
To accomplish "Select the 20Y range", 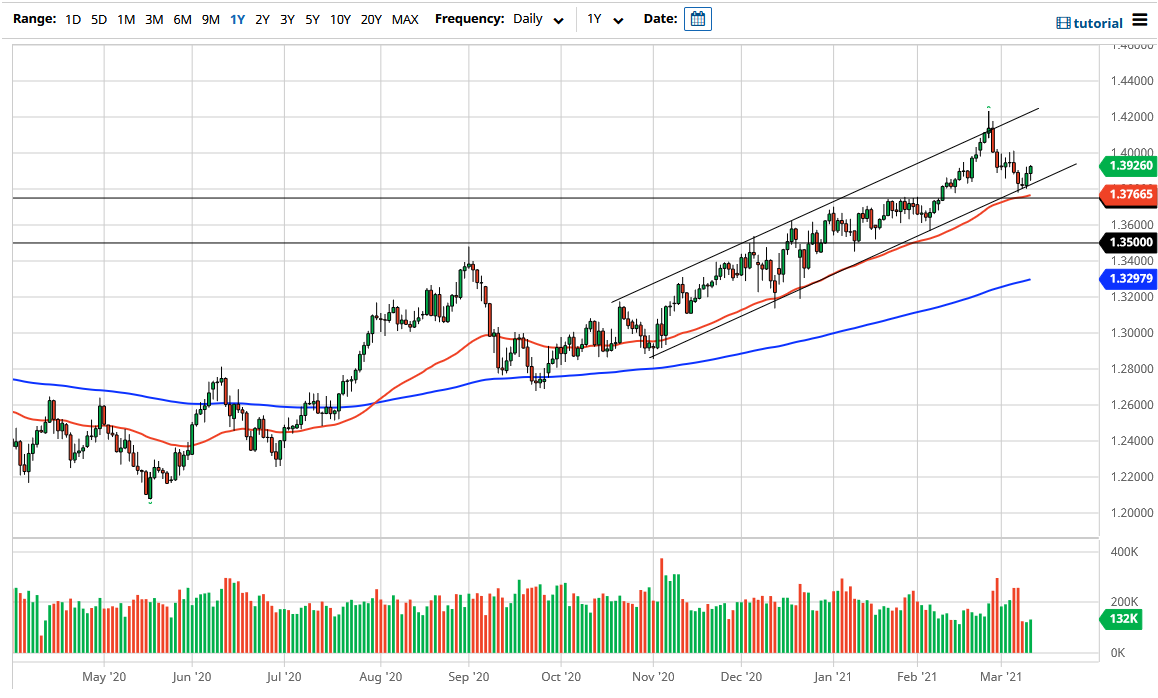I will [370, 19].
